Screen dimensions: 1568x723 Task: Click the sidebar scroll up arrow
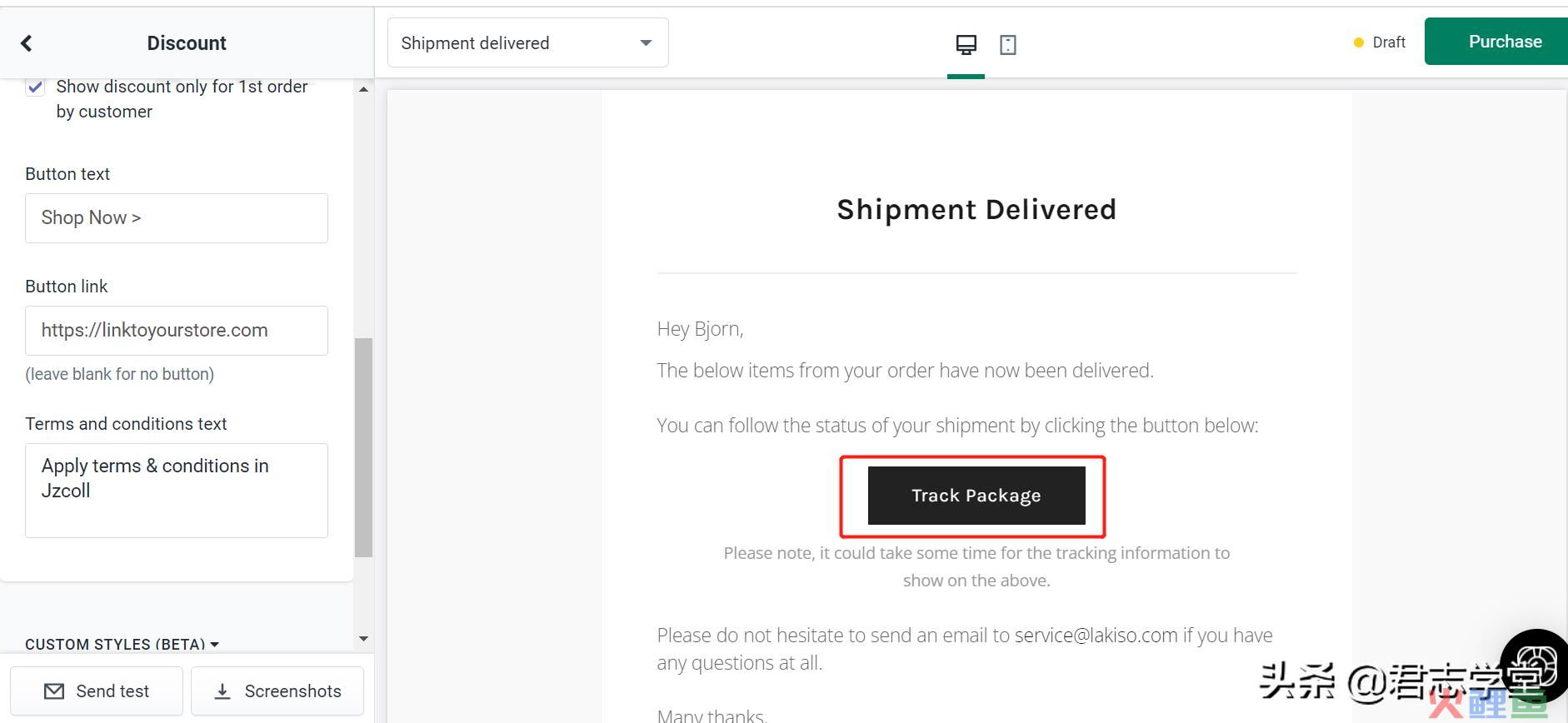[x=363, y=88]
